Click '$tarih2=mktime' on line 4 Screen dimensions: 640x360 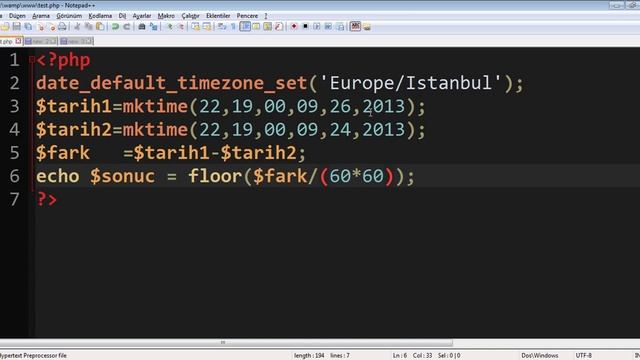[x=112, y=130]
